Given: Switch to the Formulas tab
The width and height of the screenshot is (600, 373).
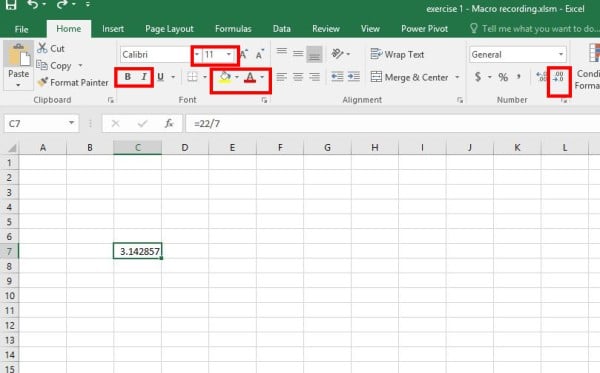Looking at the screenshot, I should tap(233, 29).
